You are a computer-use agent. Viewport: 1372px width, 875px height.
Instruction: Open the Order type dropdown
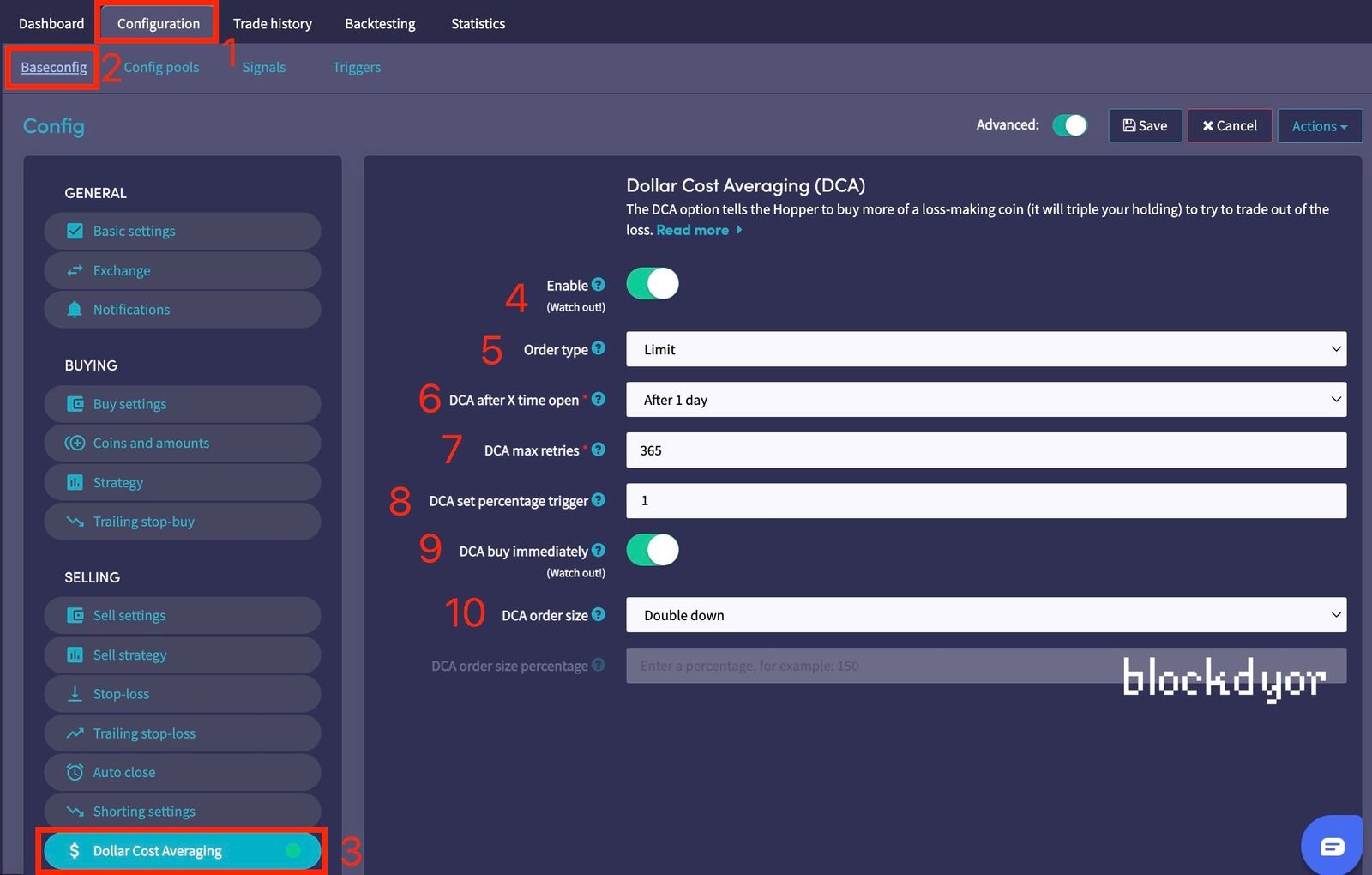tap(986, 349)
